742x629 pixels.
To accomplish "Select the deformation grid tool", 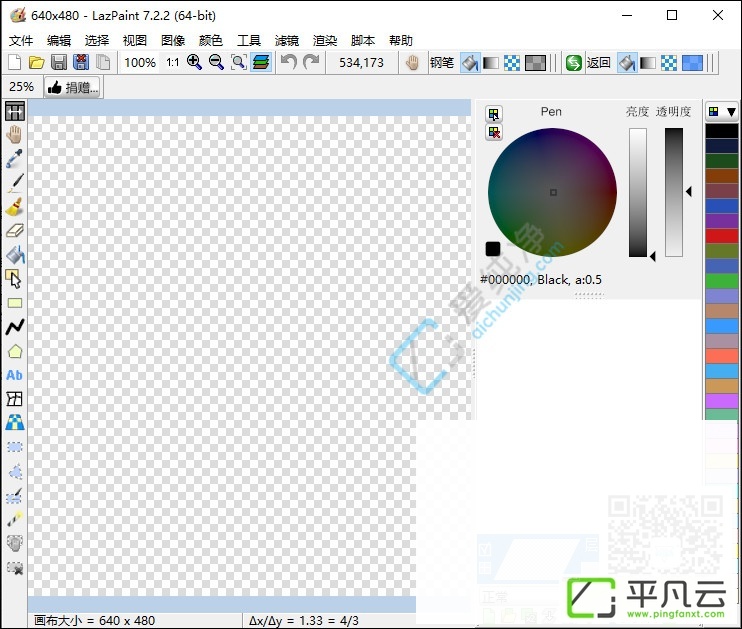I will pyautogui.click(x=15, y=399).
